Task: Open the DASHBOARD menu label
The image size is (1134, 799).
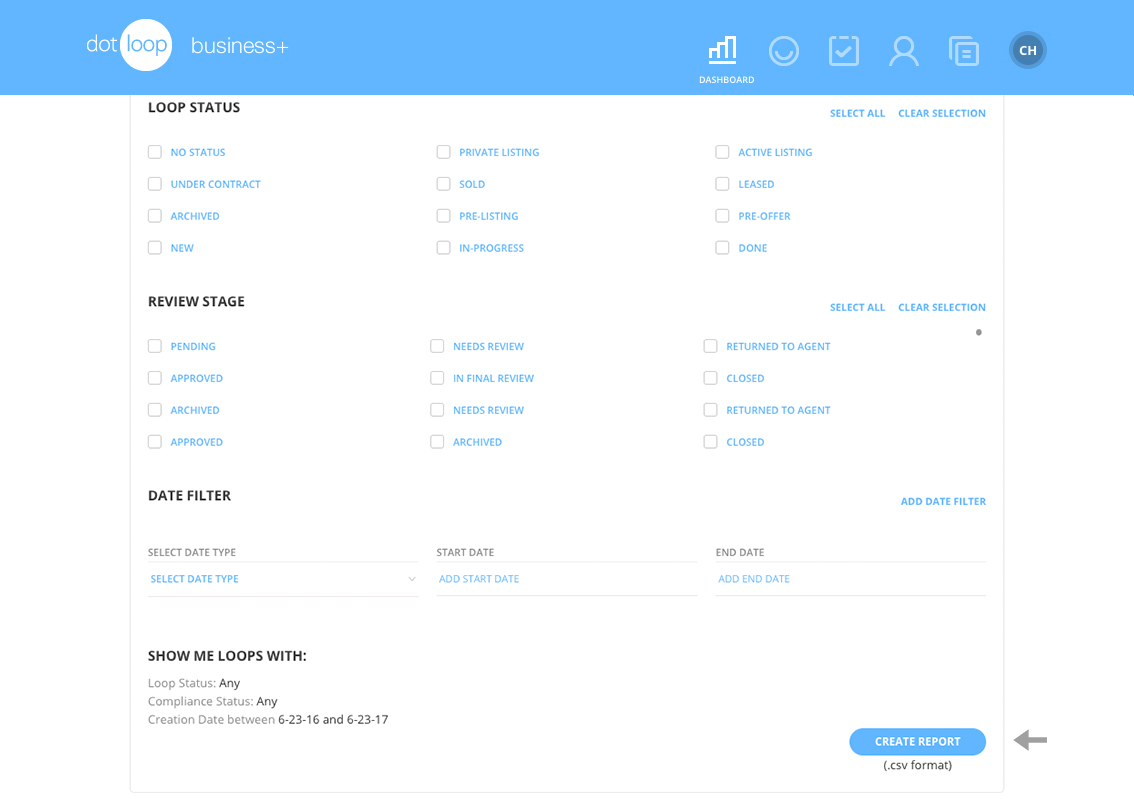Action: [726, 79]
